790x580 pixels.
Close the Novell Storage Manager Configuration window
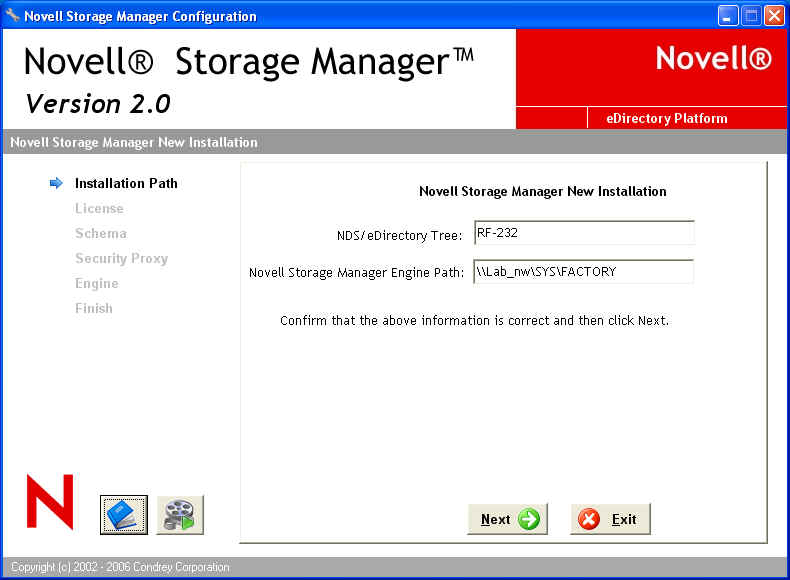pyautogui.click(x=774, y=16)
